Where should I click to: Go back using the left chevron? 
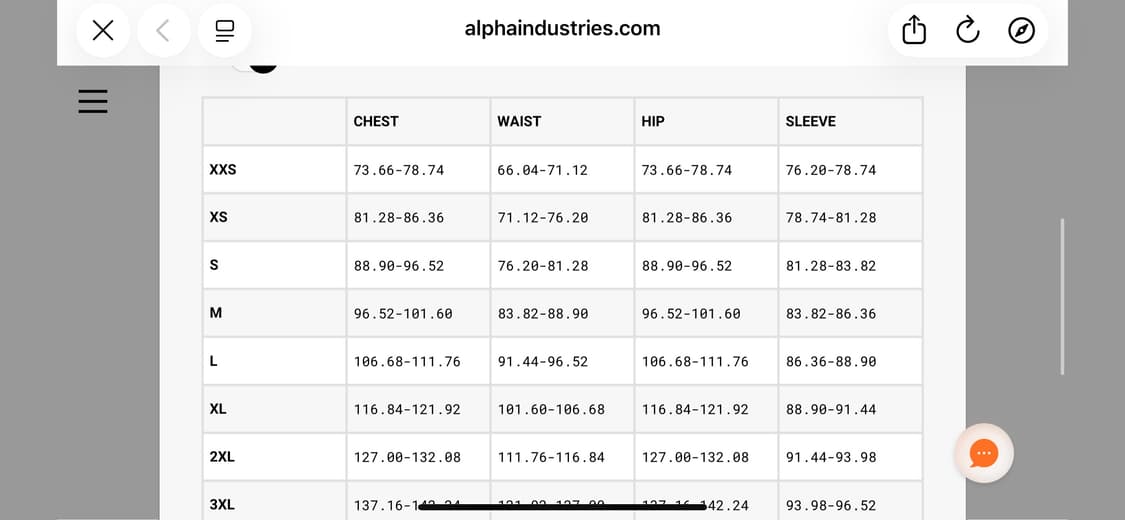click(x=163, y=31)
